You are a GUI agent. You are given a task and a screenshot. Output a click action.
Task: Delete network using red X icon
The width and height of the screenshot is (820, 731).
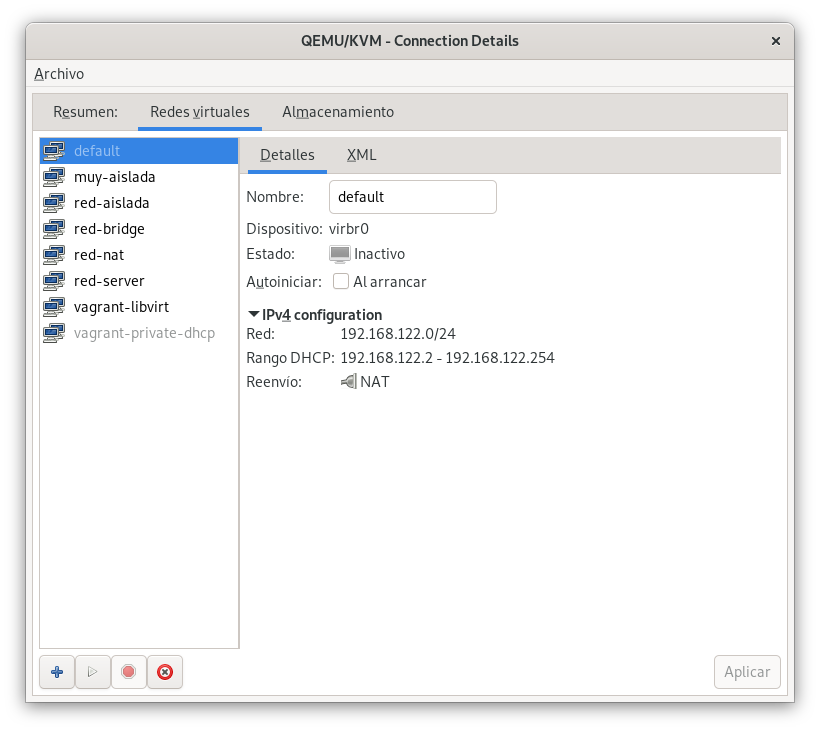click(x=165, y=672)
